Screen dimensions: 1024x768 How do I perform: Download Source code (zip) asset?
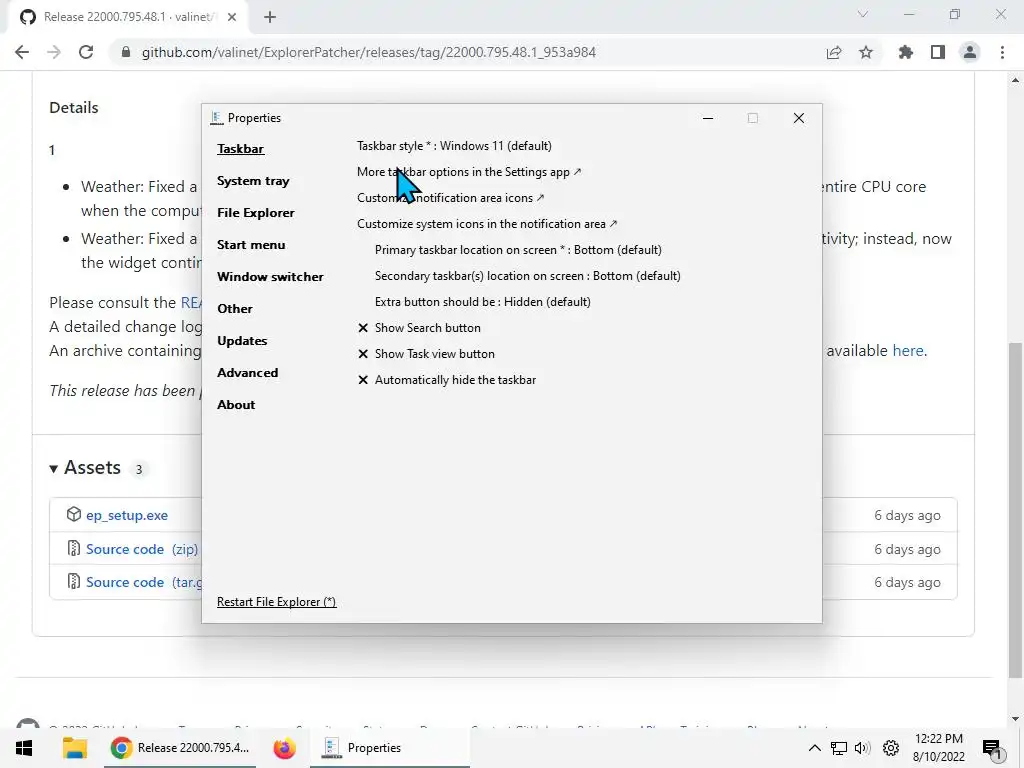point(142,549)
